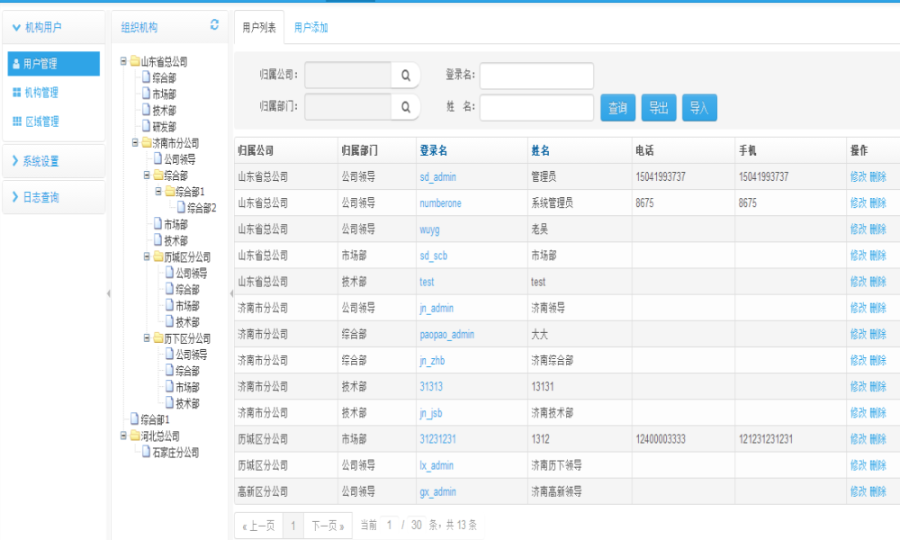
Task: Collapse the 综合部1 tree node toggle
Action: [158, 191]
